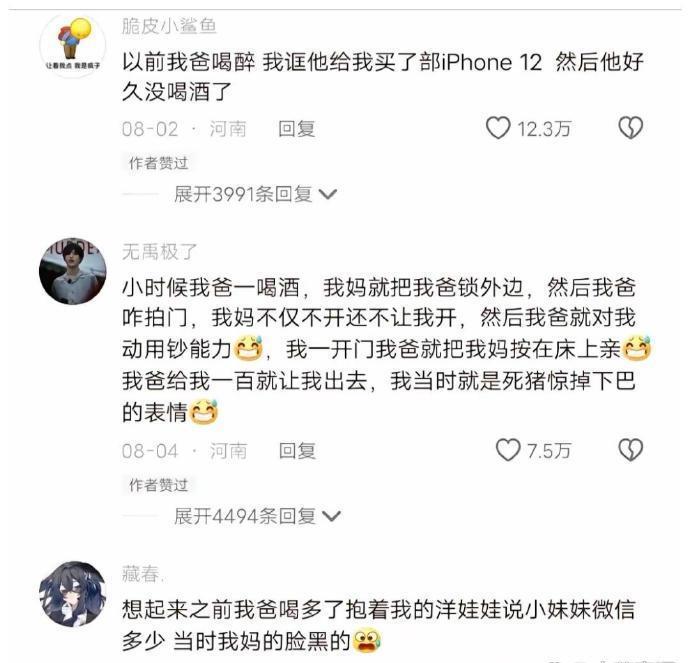The width and height of the screenshot is (690, 663).
Task: Open username 无禹极了
Action: (x=159, y=252)
